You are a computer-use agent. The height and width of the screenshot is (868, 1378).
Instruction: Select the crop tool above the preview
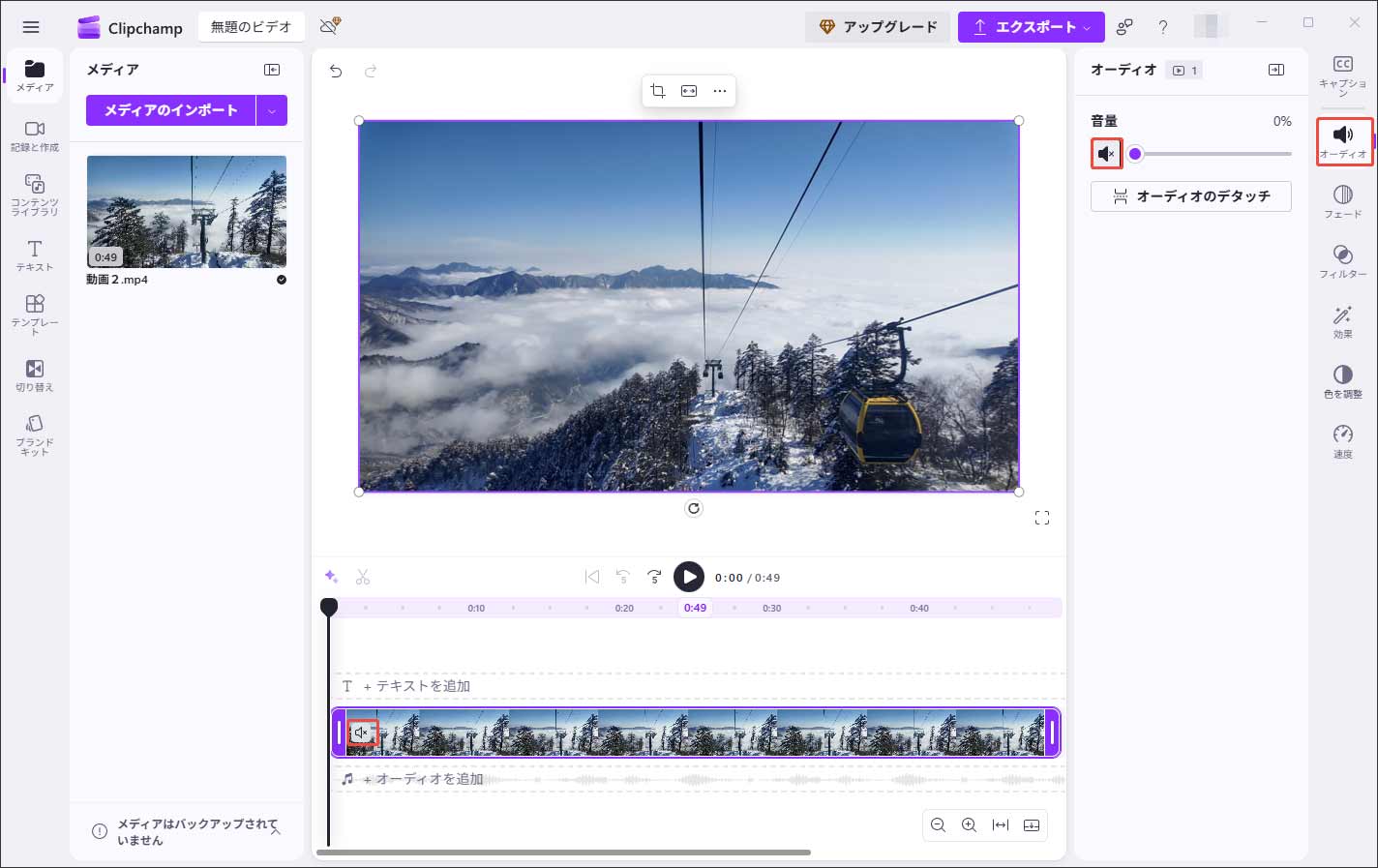[x=659, y=90]
